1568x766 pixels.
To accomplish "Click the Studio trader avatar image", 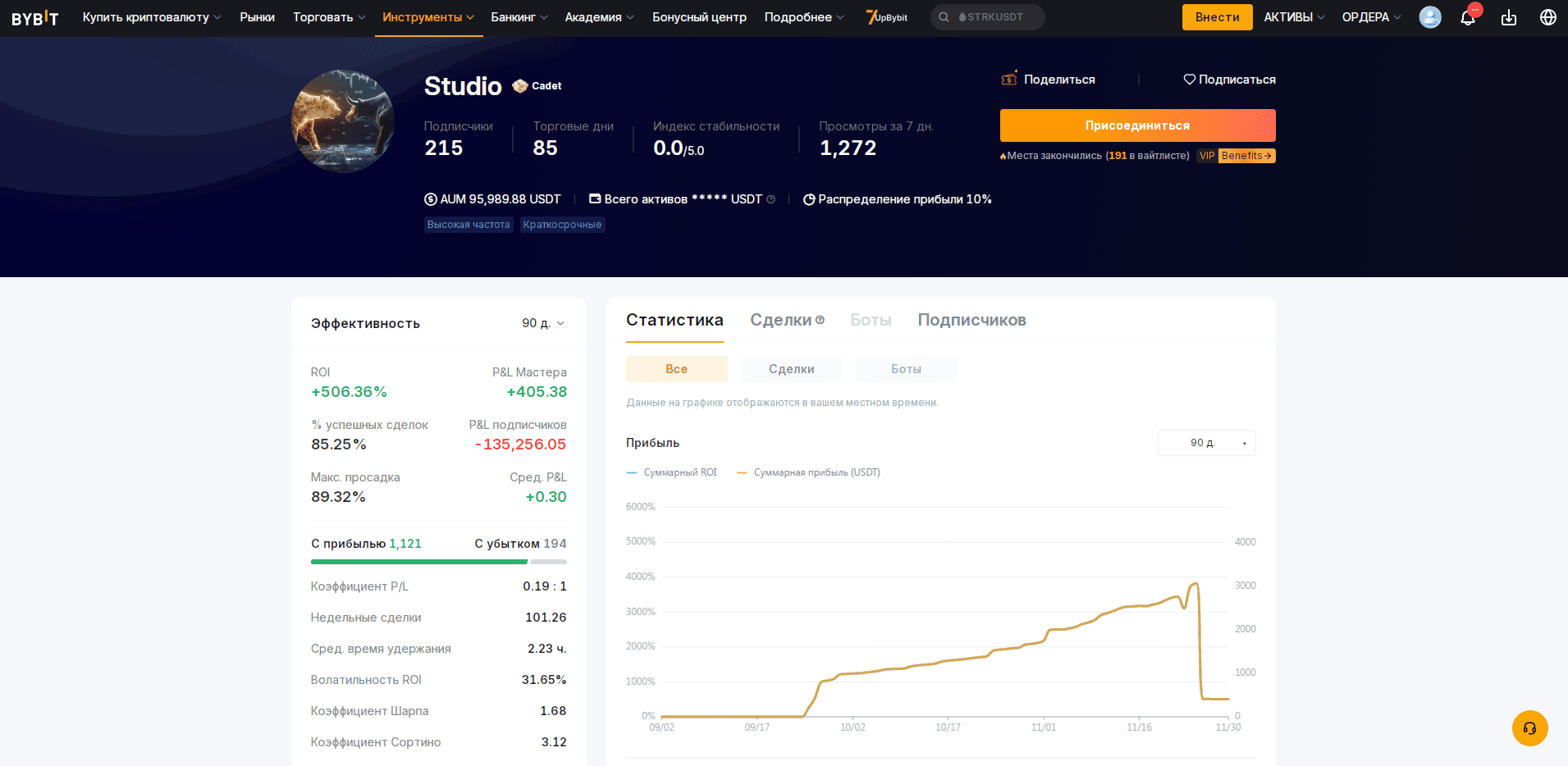I will pyautogui.click(x=343, y=121).
